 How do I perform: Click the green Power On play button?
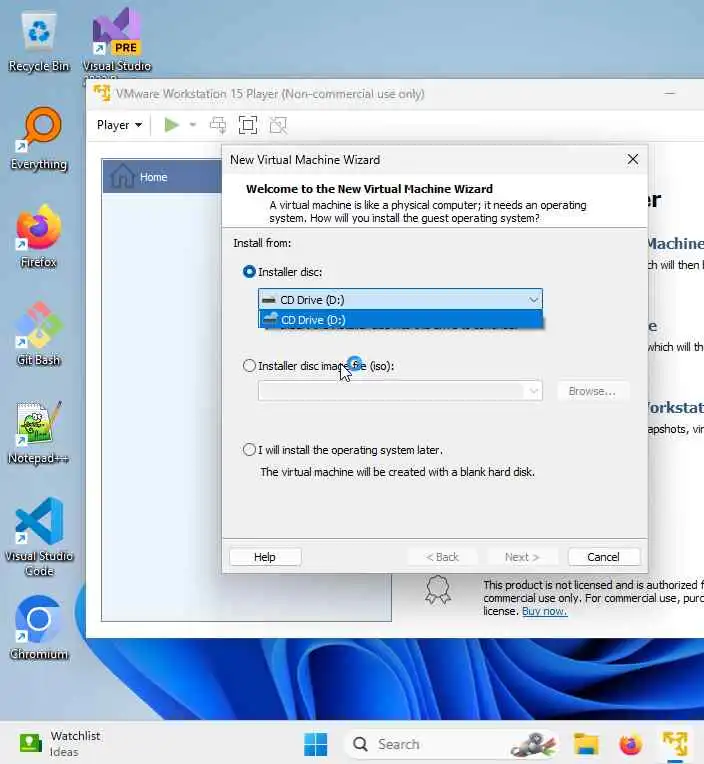(x=171, y=125)
